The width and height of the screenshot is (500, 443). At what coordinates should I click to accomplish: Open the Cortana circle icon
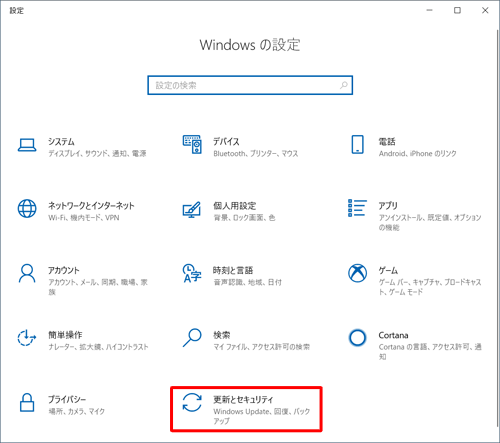click(357, 338)
